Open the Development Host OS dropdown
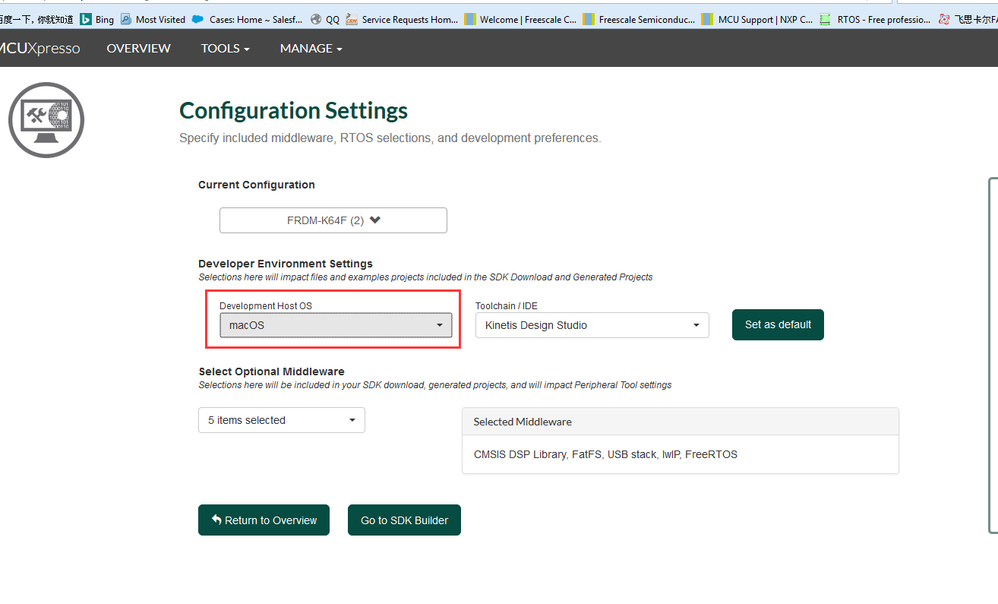The width and height of the screenshot is (998, 604). 335,325
